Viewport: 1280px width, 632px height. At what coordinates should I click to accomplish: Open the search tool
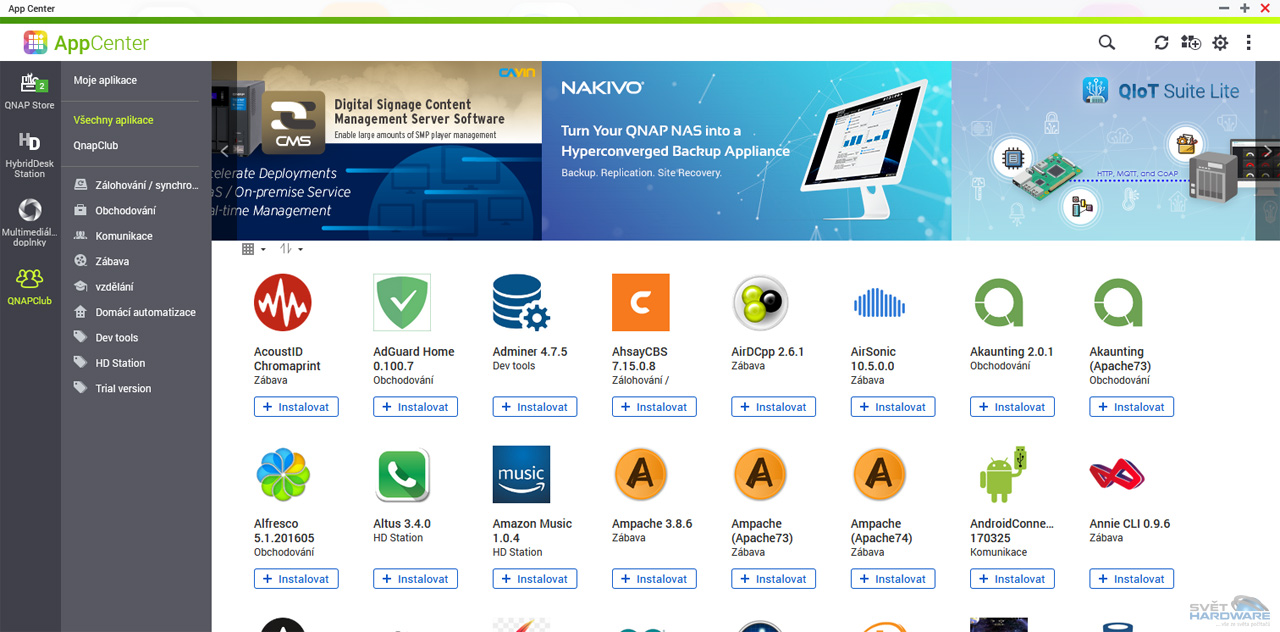pyautogui.click(x=1106, y=43)
